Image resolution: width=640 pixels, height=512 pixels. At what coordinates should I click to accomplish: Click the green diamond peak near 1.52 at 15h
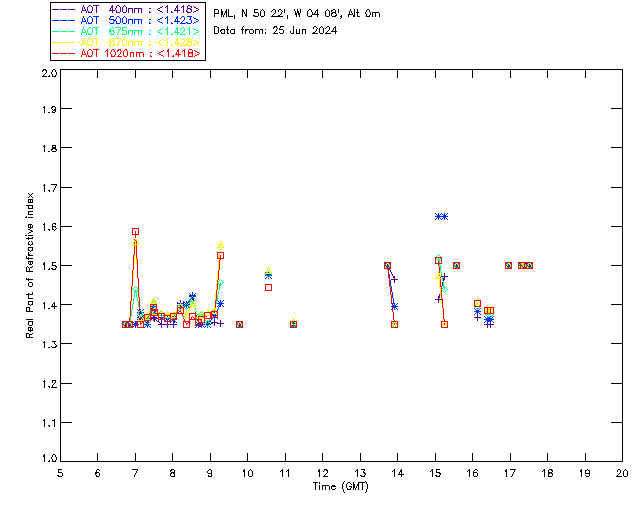coord(438,258)
